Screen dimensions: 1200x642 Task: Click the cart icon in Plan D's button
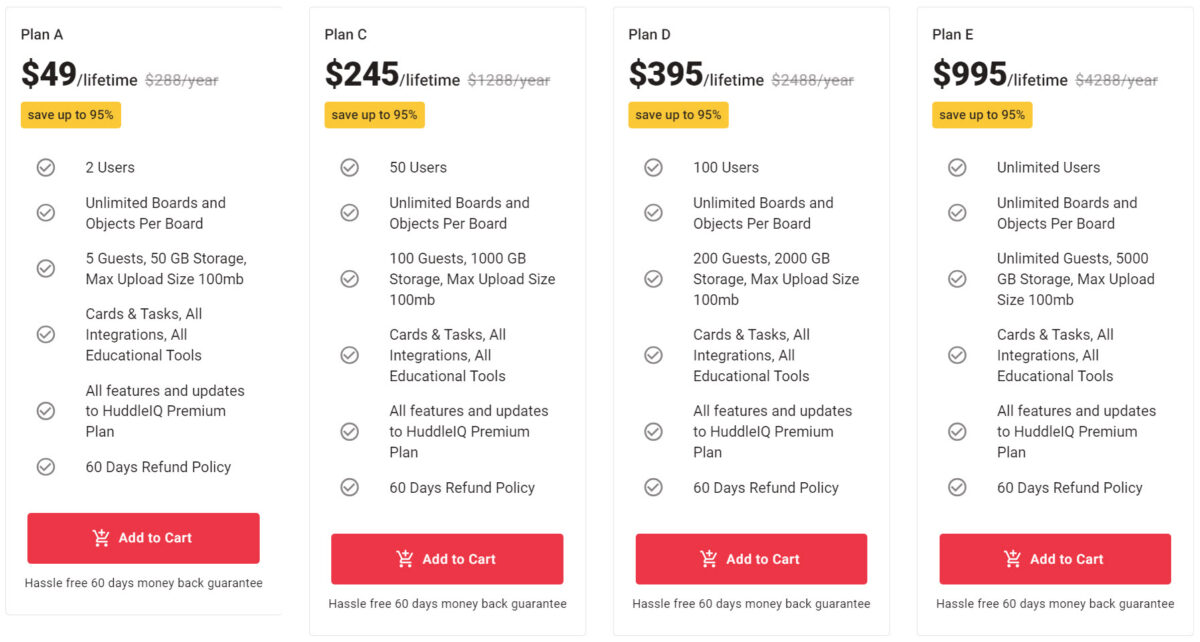click(x=711, y=559)
